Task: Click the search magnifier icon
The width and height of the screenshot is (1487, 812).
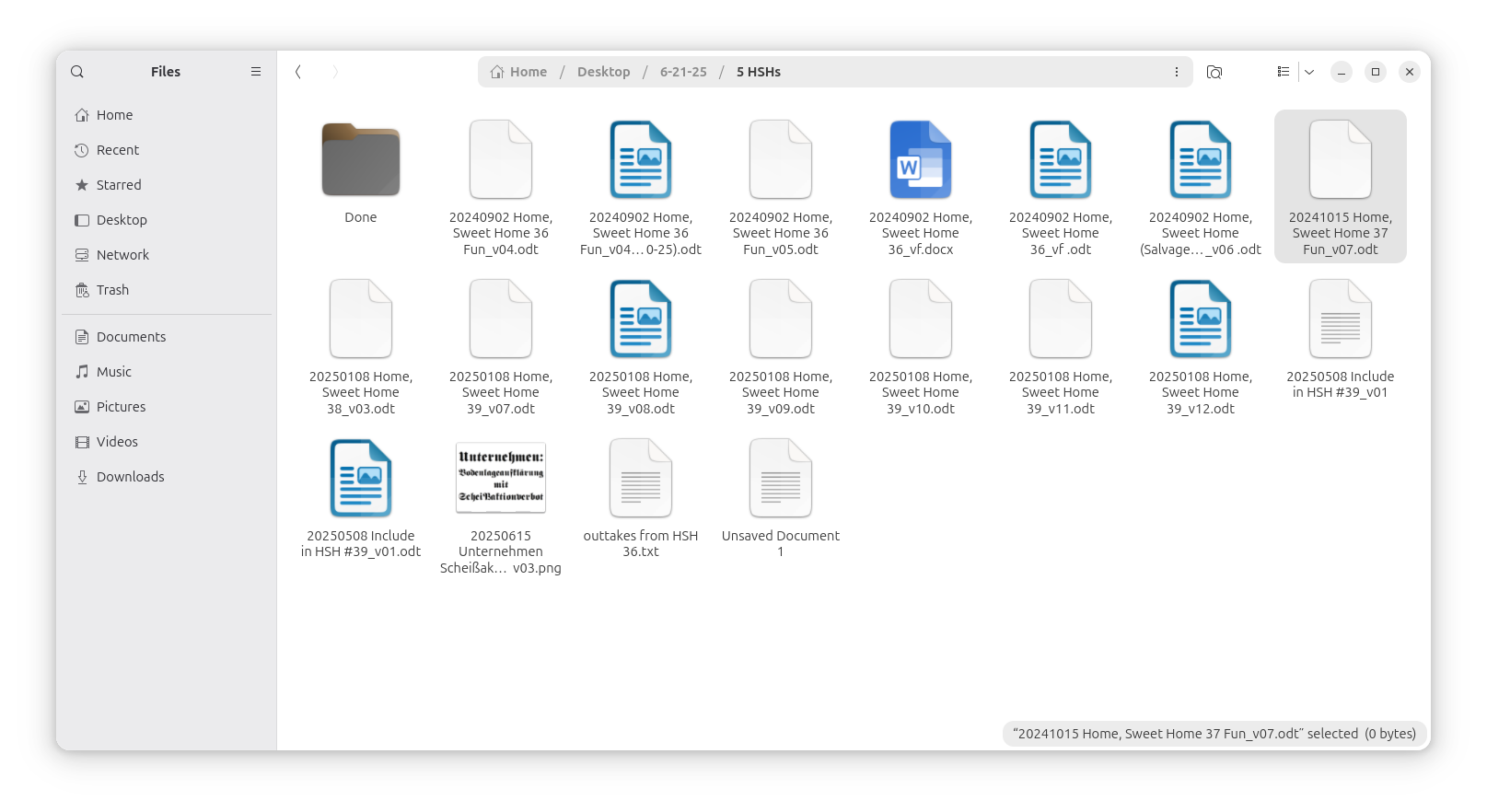Action: click(77, 72)
